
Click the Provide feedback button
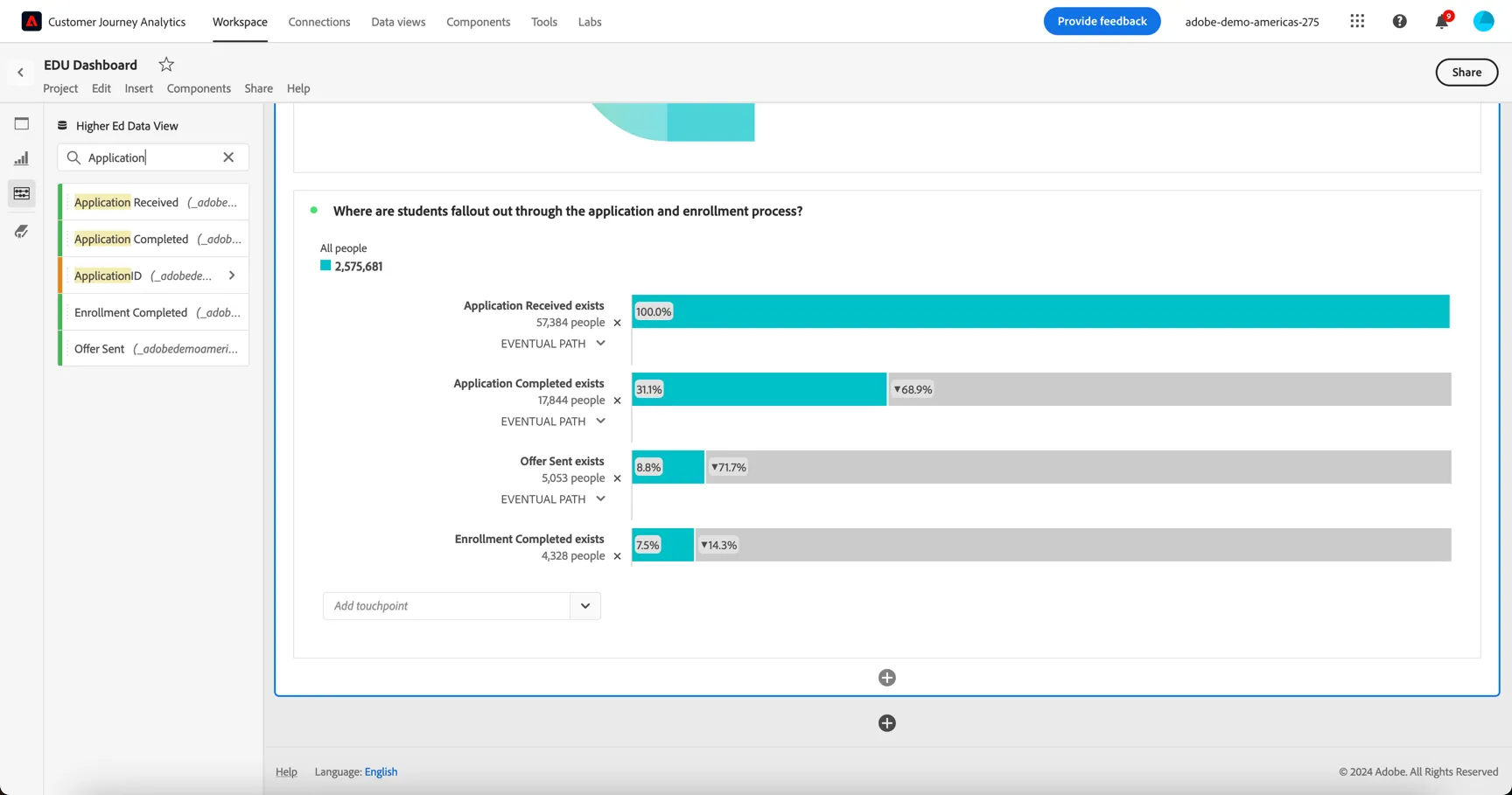point(1102,21)
